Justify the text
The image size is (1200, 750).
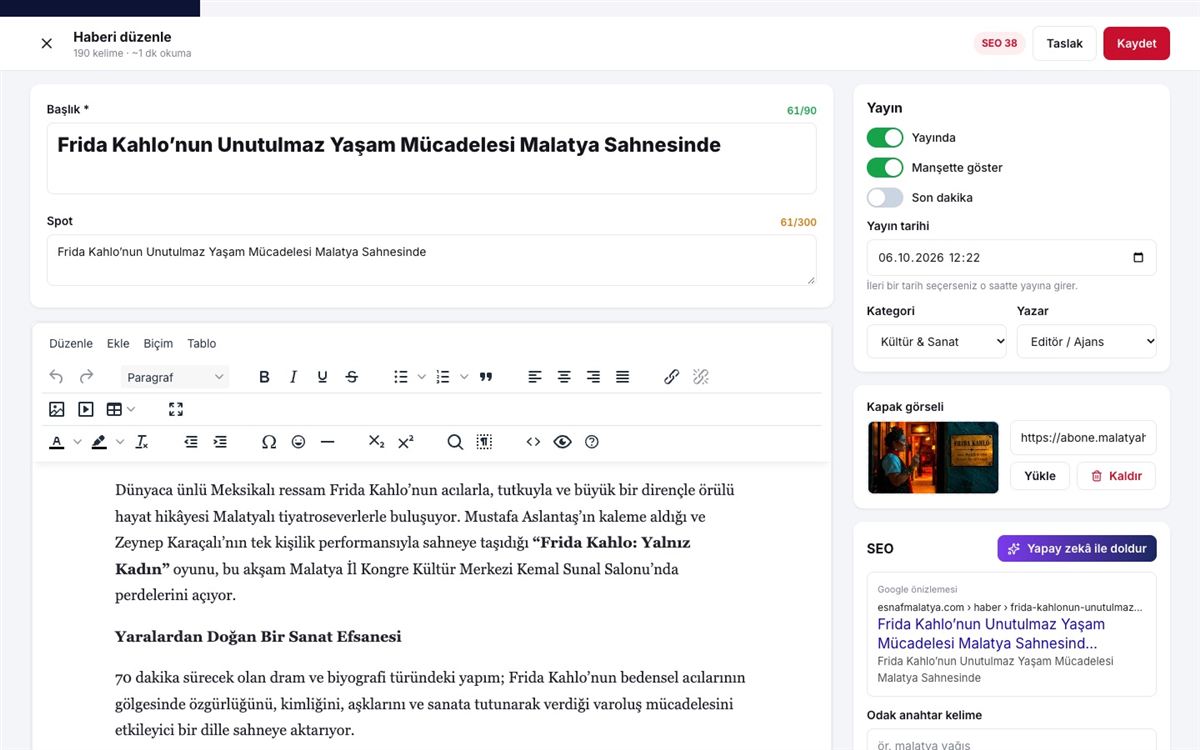(622, 377)
